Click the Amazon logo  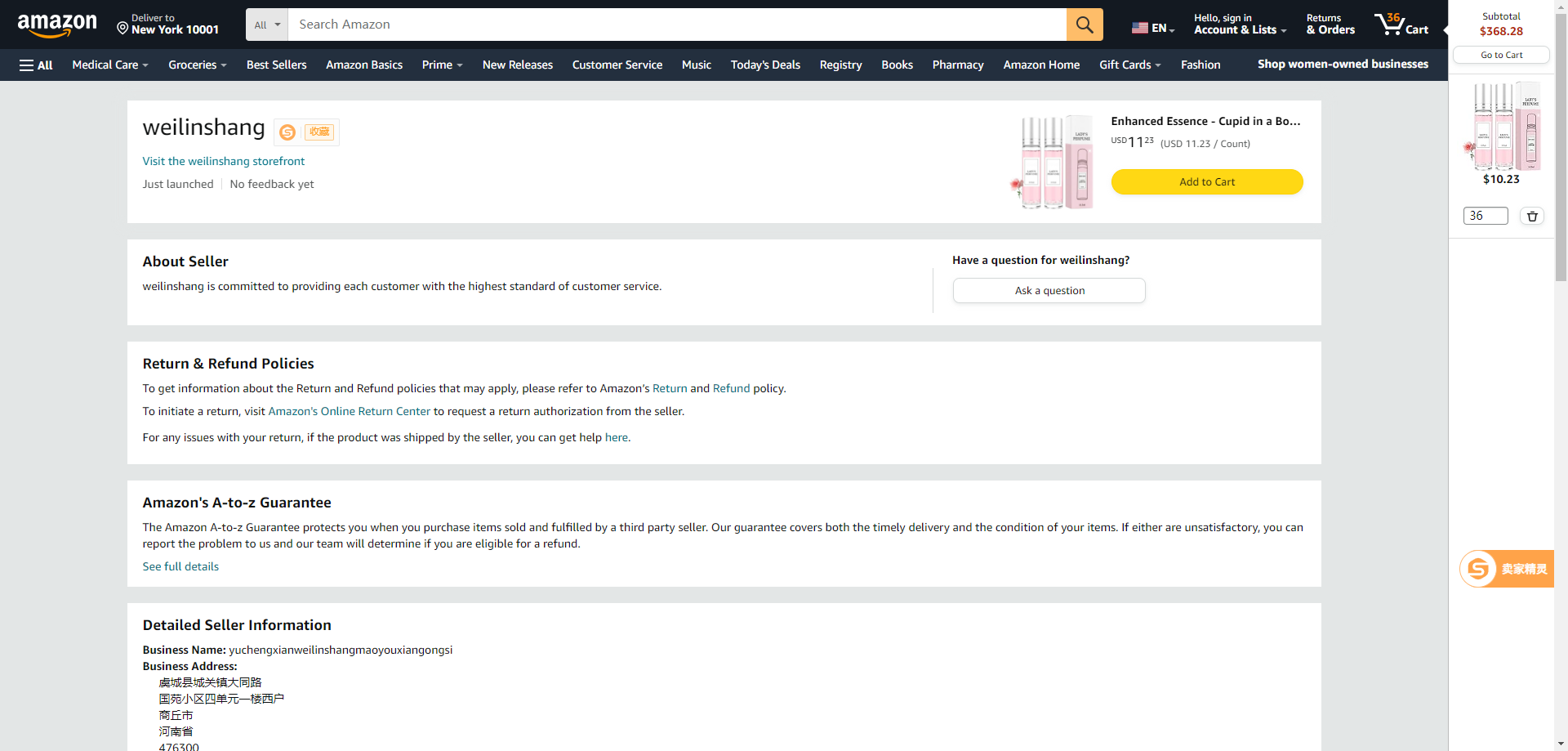57,25
